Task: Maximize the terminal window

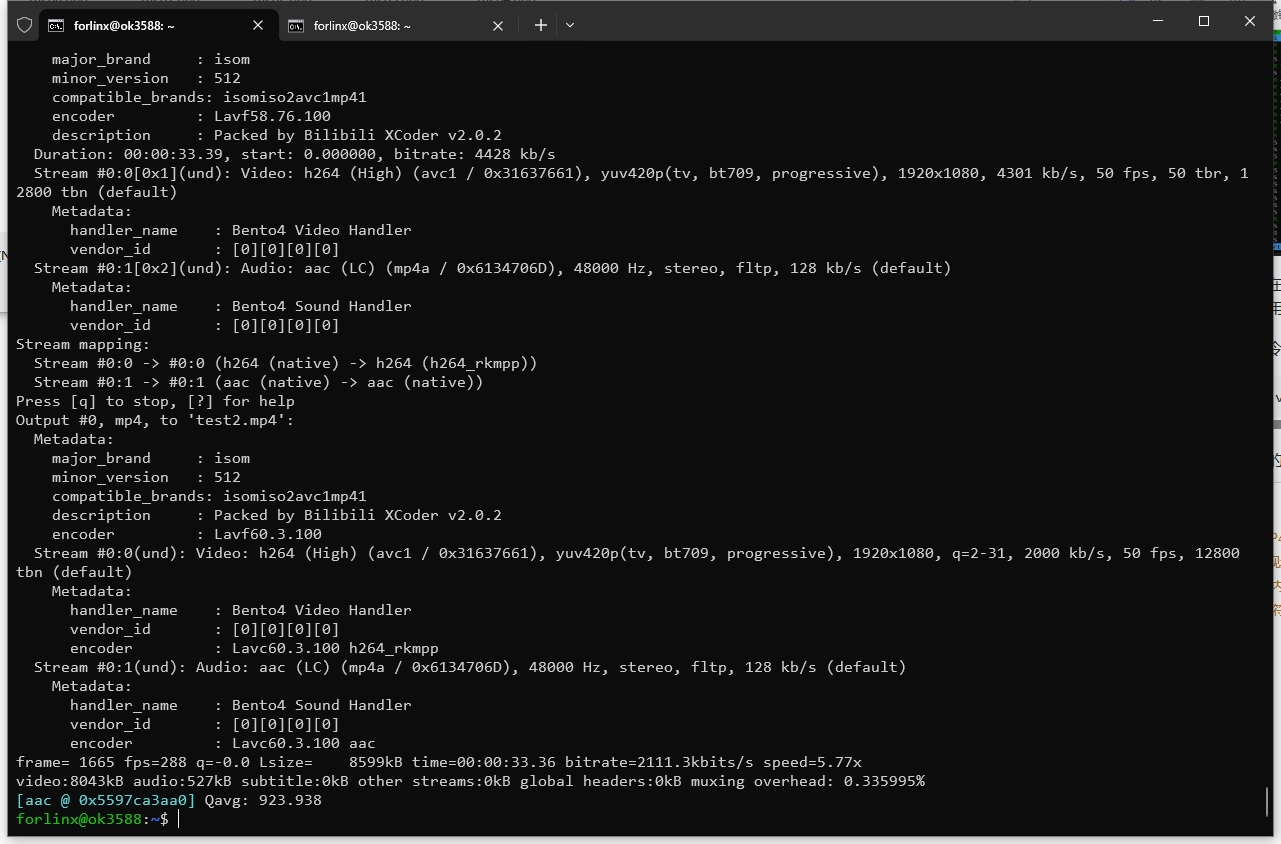Action: tap(1204, 21)
